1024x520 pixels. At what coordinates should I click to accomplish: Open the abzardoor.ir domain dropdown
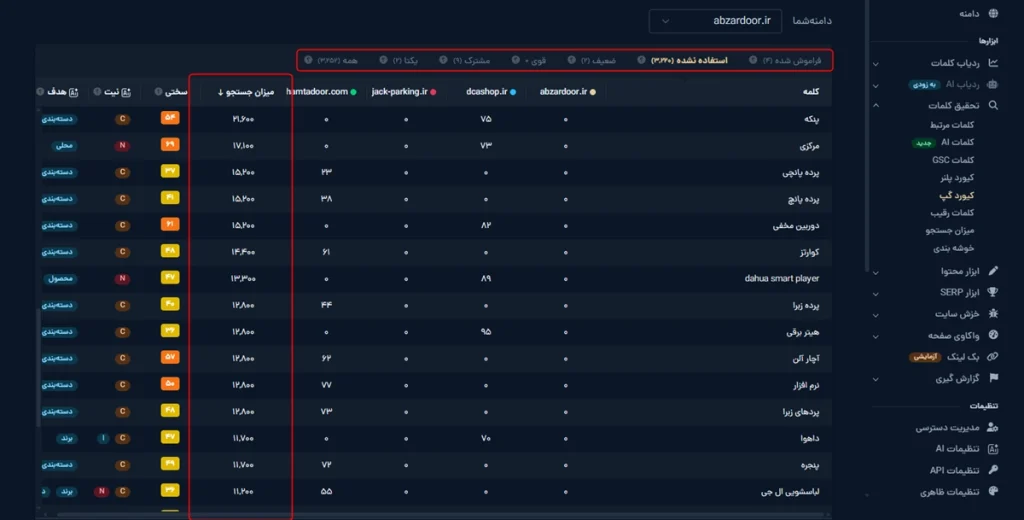tap(715, 21)
